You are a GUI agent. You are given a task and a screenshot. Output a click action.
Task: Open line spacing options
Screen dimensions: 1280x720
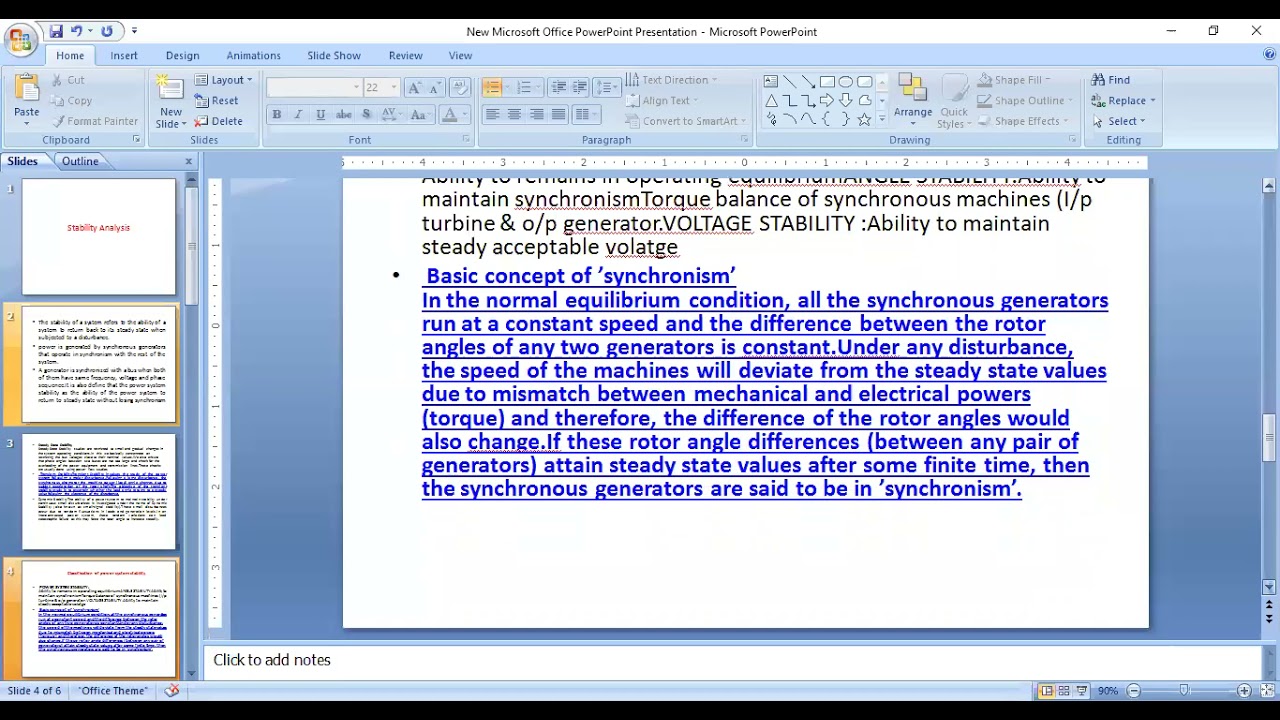606,88
